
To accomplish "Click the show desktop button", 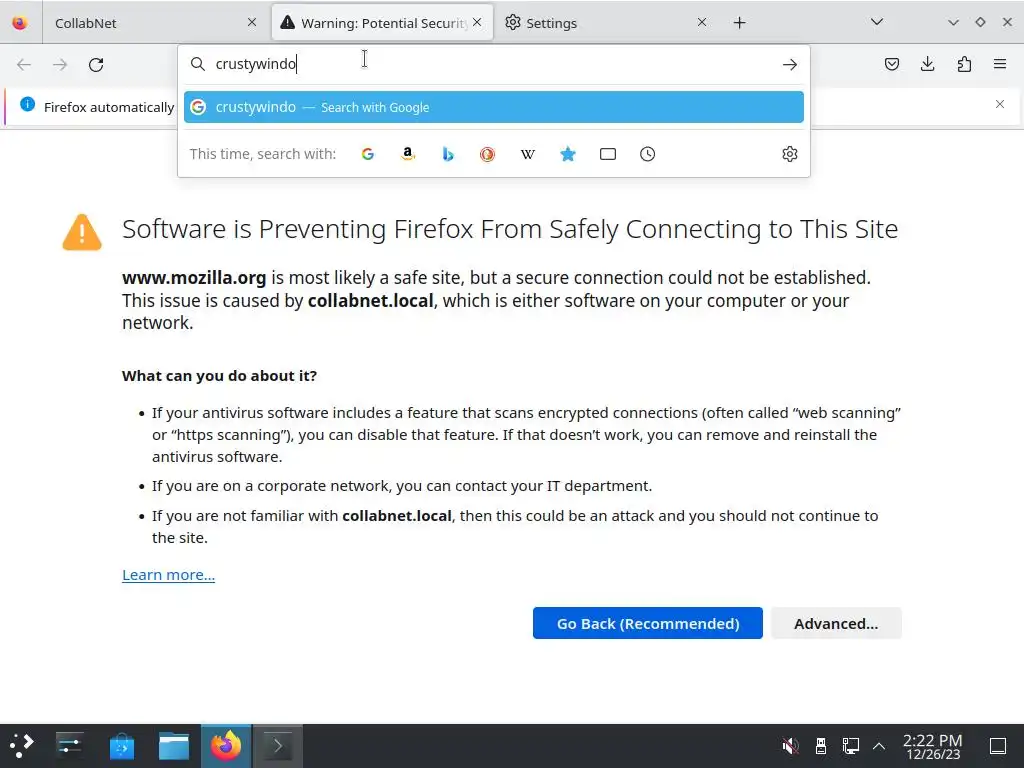I will pyautogui.click(x=998, y=746).
